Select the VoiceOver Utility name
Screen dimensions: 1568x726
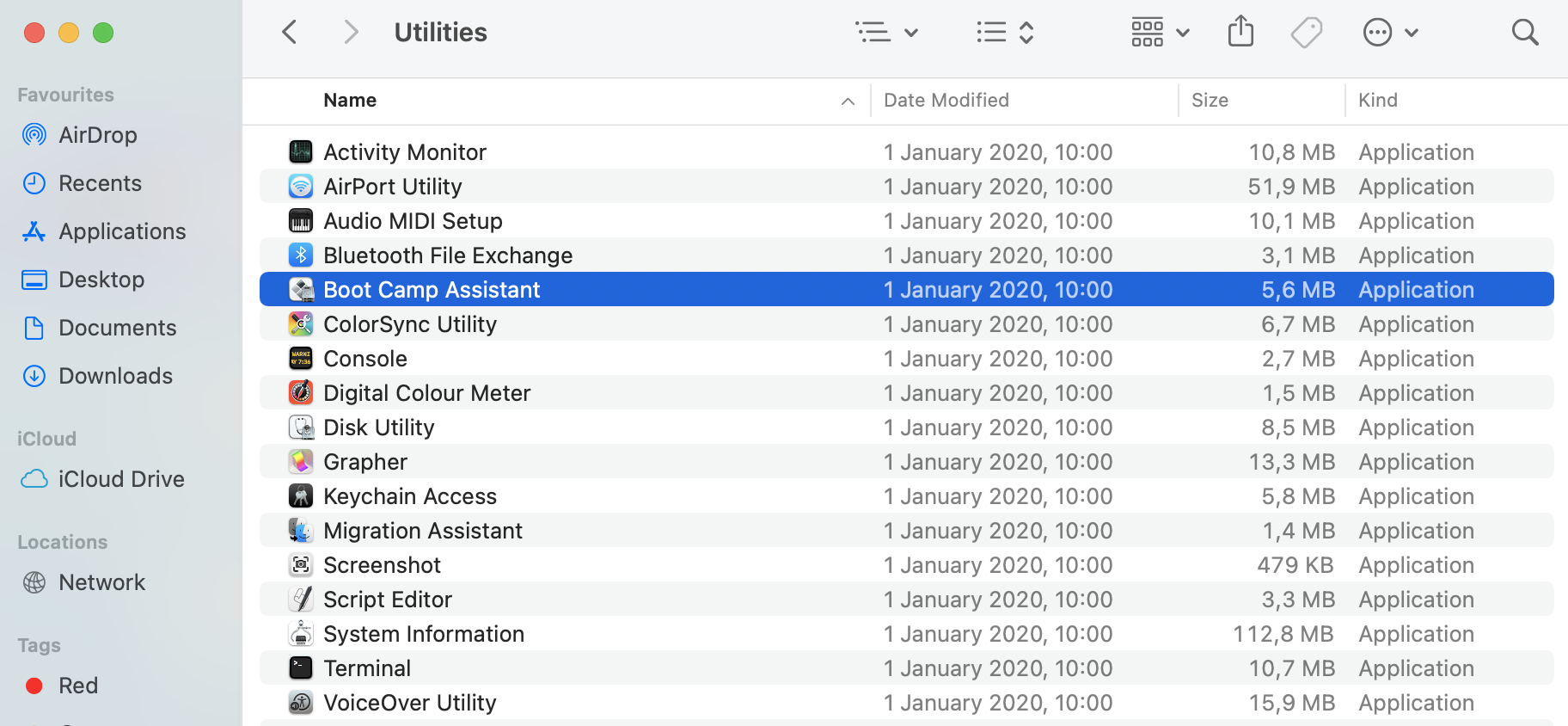click(410, 703)
